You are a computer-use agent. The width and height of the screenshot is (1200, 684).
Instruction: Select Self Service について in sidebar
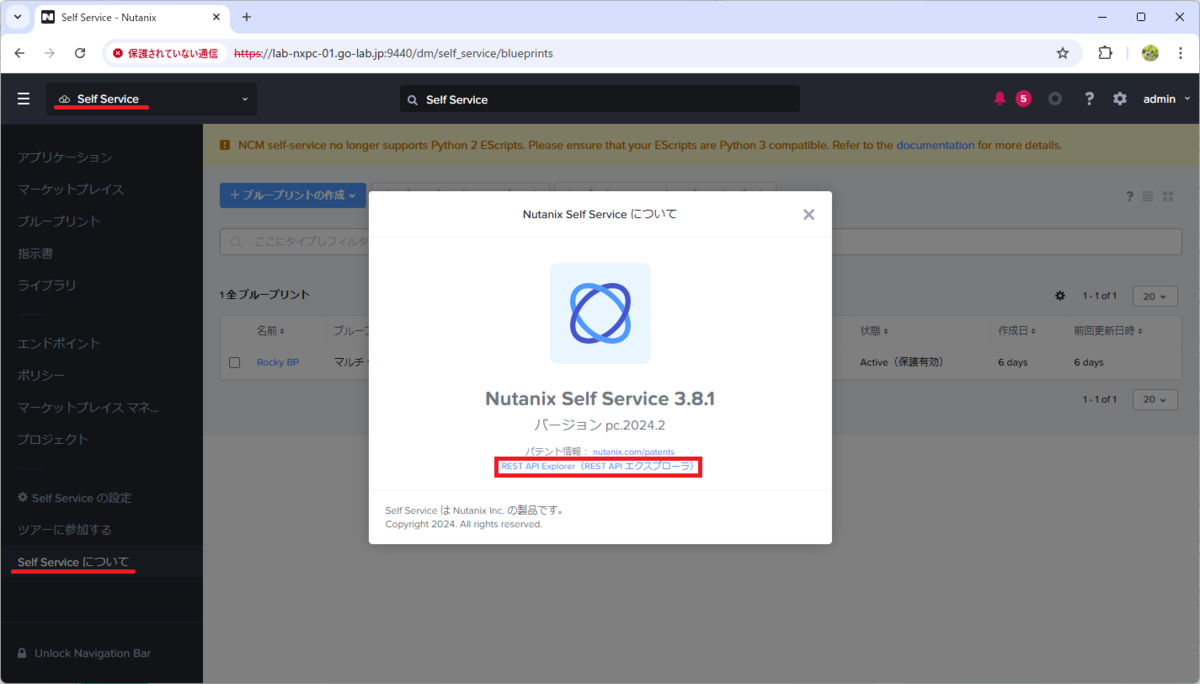click(x=73, y=562)
